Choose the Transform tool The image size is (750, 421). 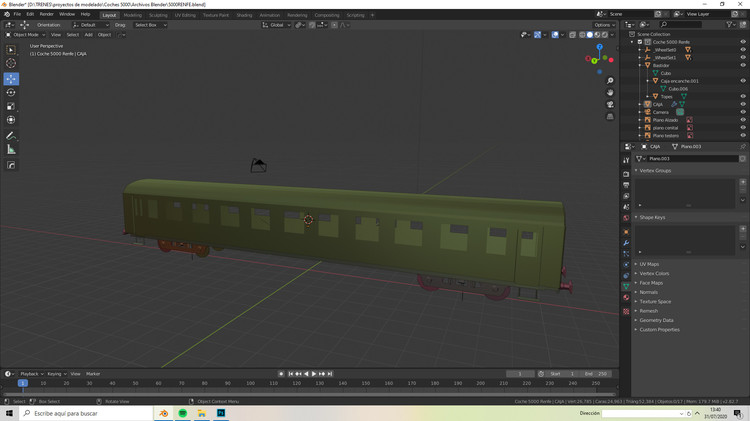pos(11,120)
